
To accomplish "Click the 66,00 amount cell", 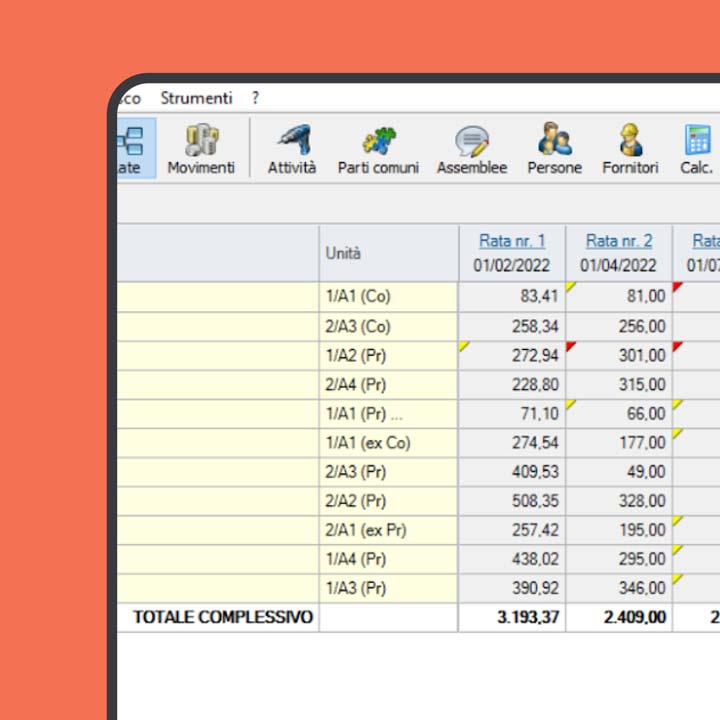I will point(619,414).
